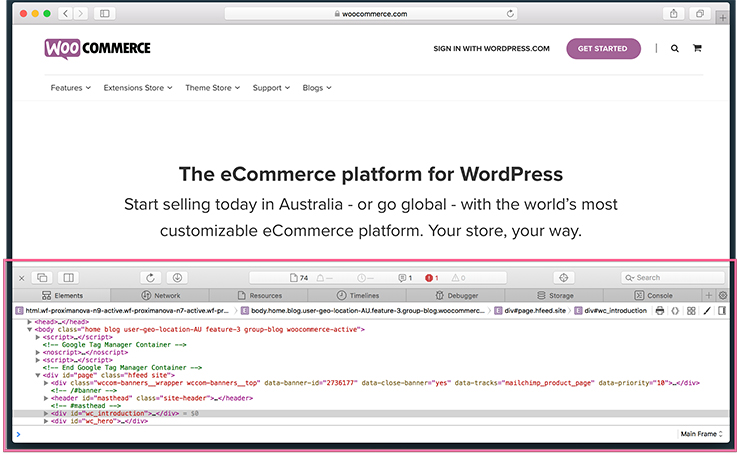Screen dimensions: 740x455
Task: Toggle shadow DOM braces icon
Action: [675, 311]
